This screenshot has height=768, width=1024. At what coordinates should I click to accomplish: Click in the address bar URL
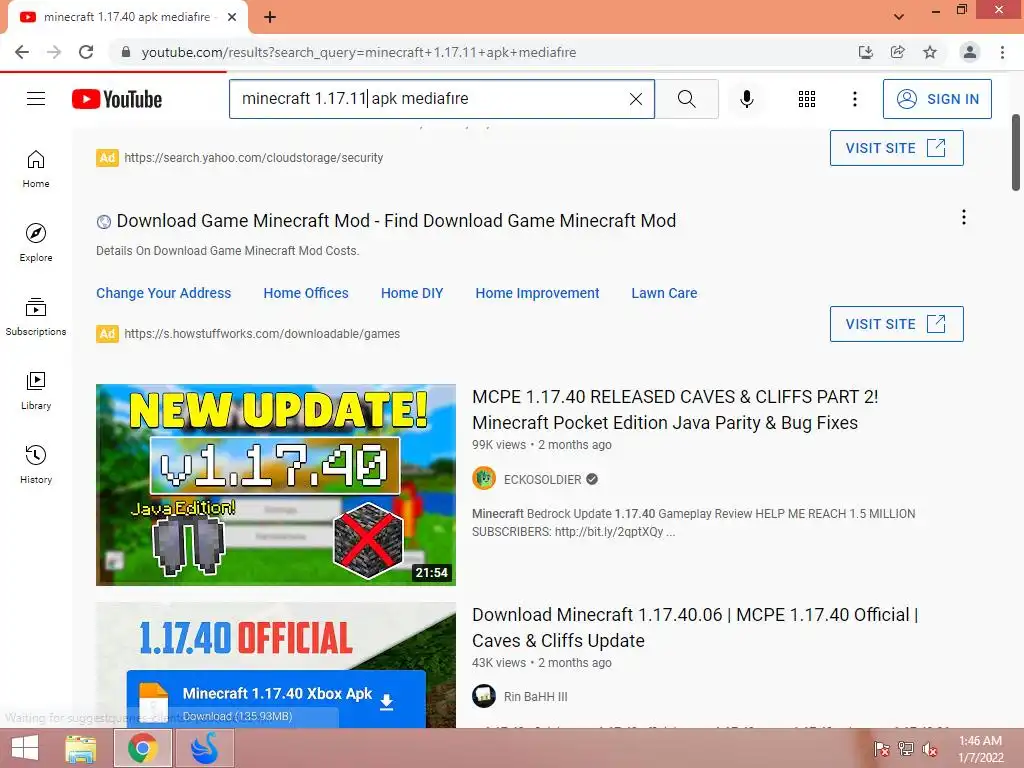[359, 52]
